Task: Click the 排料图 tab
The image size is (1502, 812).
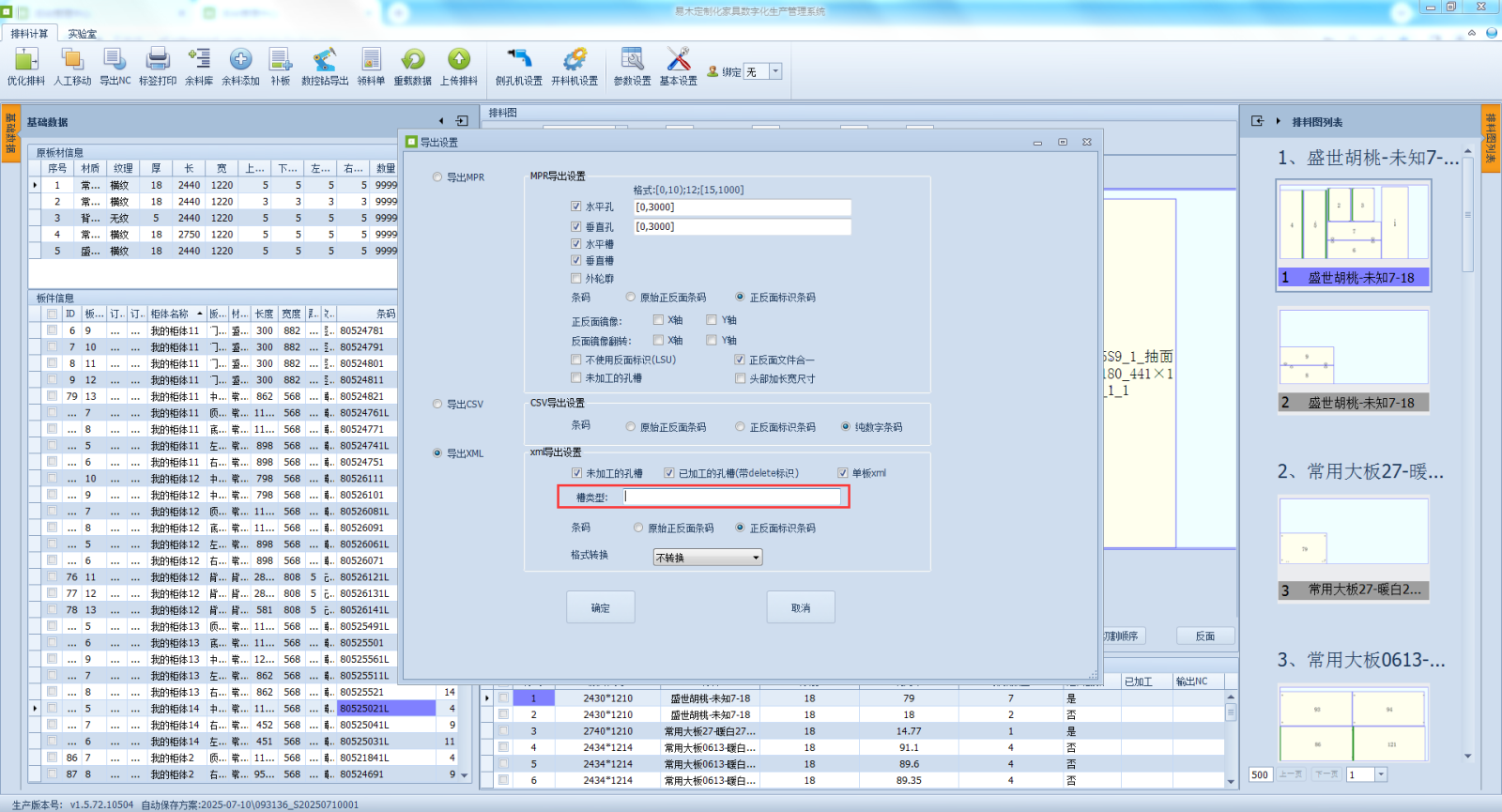Action: click(502, 113)
